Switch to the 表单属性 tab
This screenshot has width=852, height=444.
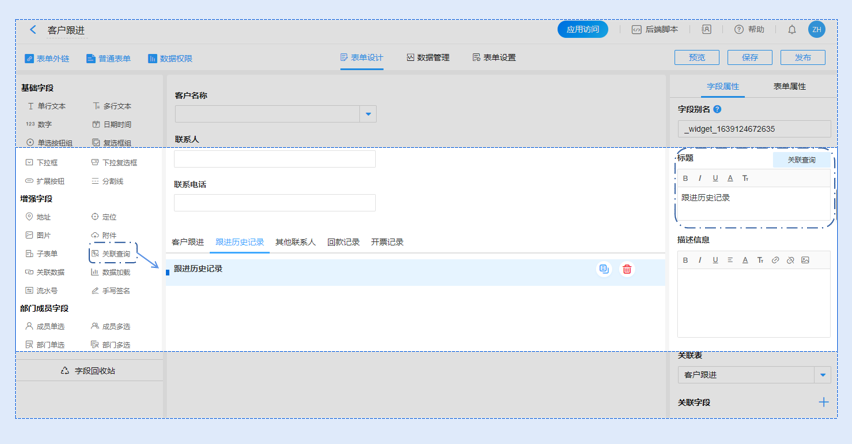coord(789,87)
